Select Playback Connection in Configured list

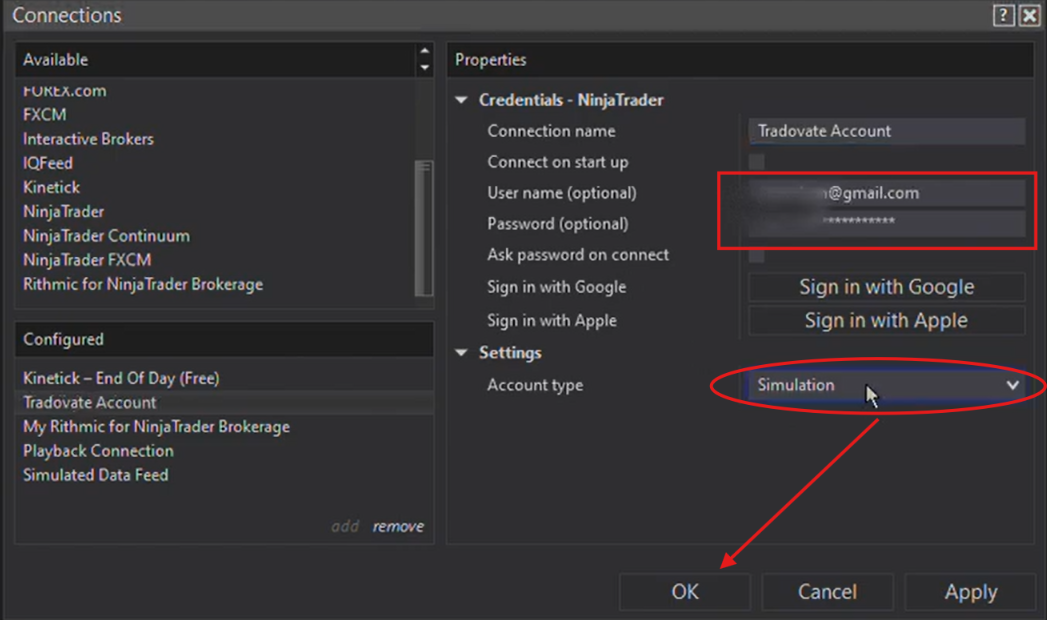pyautogui.click(x=98, y=451)
